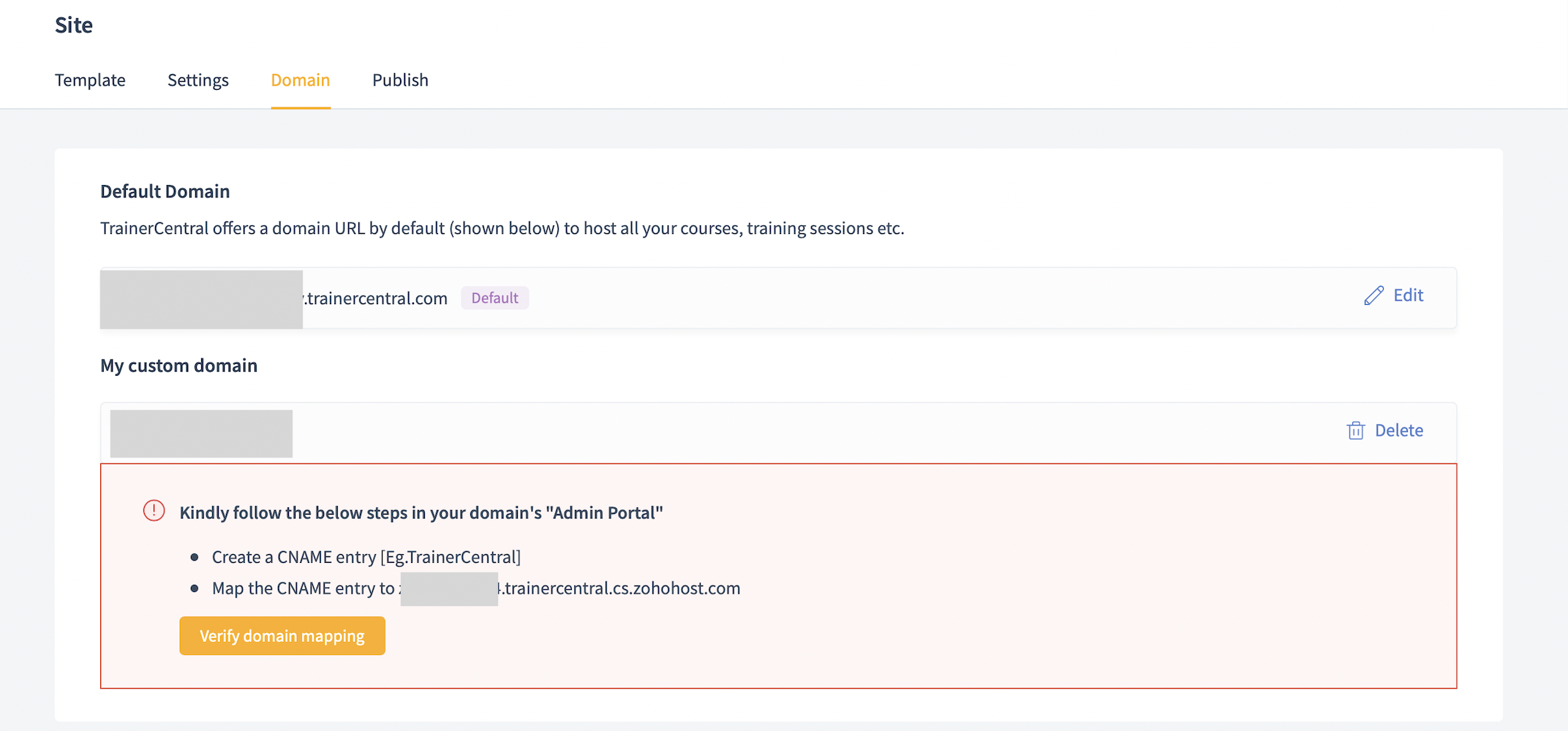Click the Site page heading
The width and height of the screenshot is (1568, 731).
click(74, 25)
